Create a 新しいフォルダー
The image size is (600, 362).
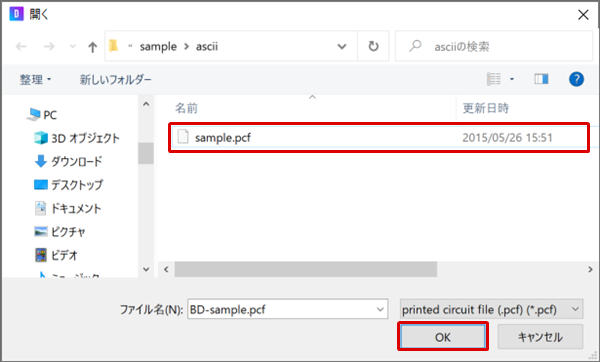coord(116,79)
